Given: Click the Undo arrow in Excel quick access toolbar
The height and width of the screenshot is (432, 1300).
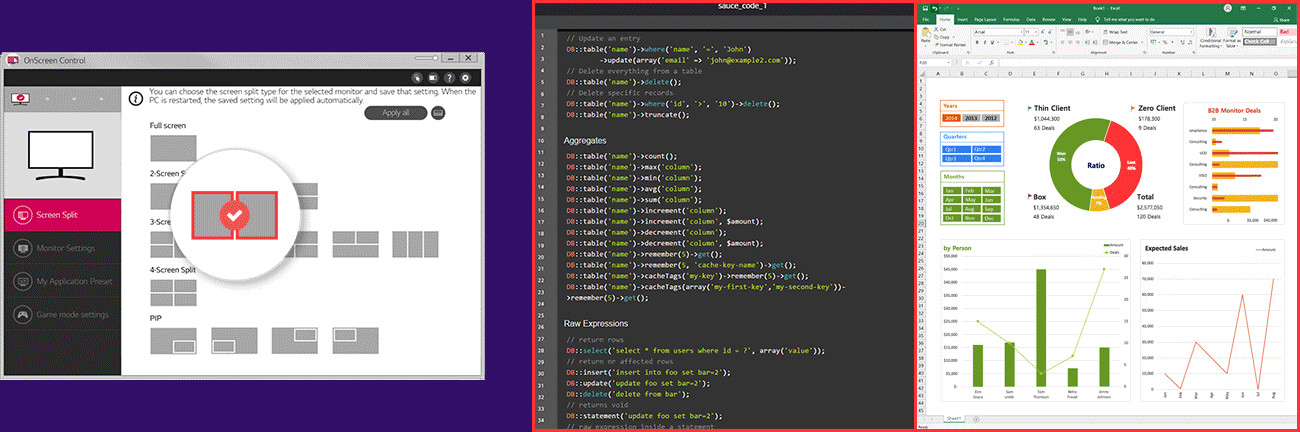Looking at the screenshot, I should 934,8.
